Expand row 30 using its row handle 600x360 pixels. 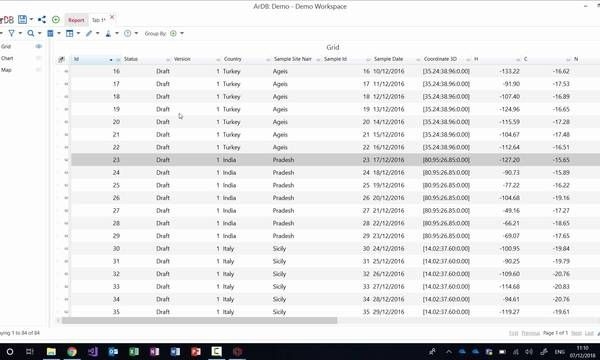[x=66, y=249]
